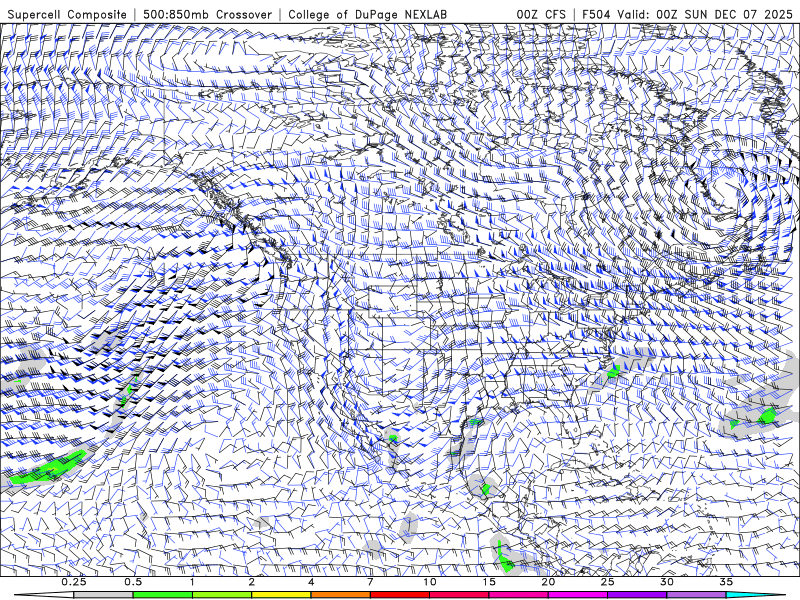Select the yellow-green 1–2 legend swatch
Viewport: 800px width, 600px height.
[222, 595]
